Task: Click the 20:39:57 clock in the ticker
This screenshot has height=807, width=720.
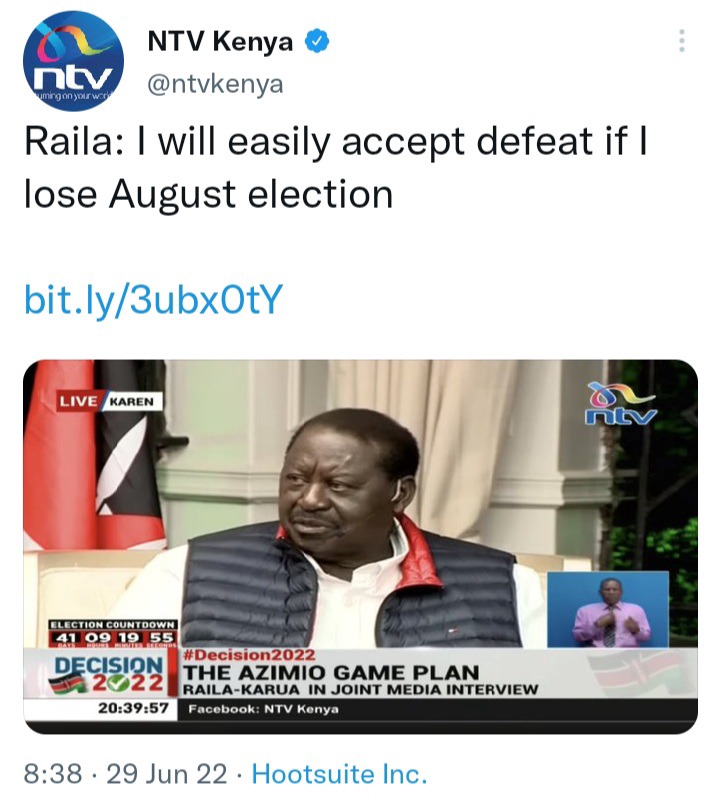Action: (x=133, y=708)
